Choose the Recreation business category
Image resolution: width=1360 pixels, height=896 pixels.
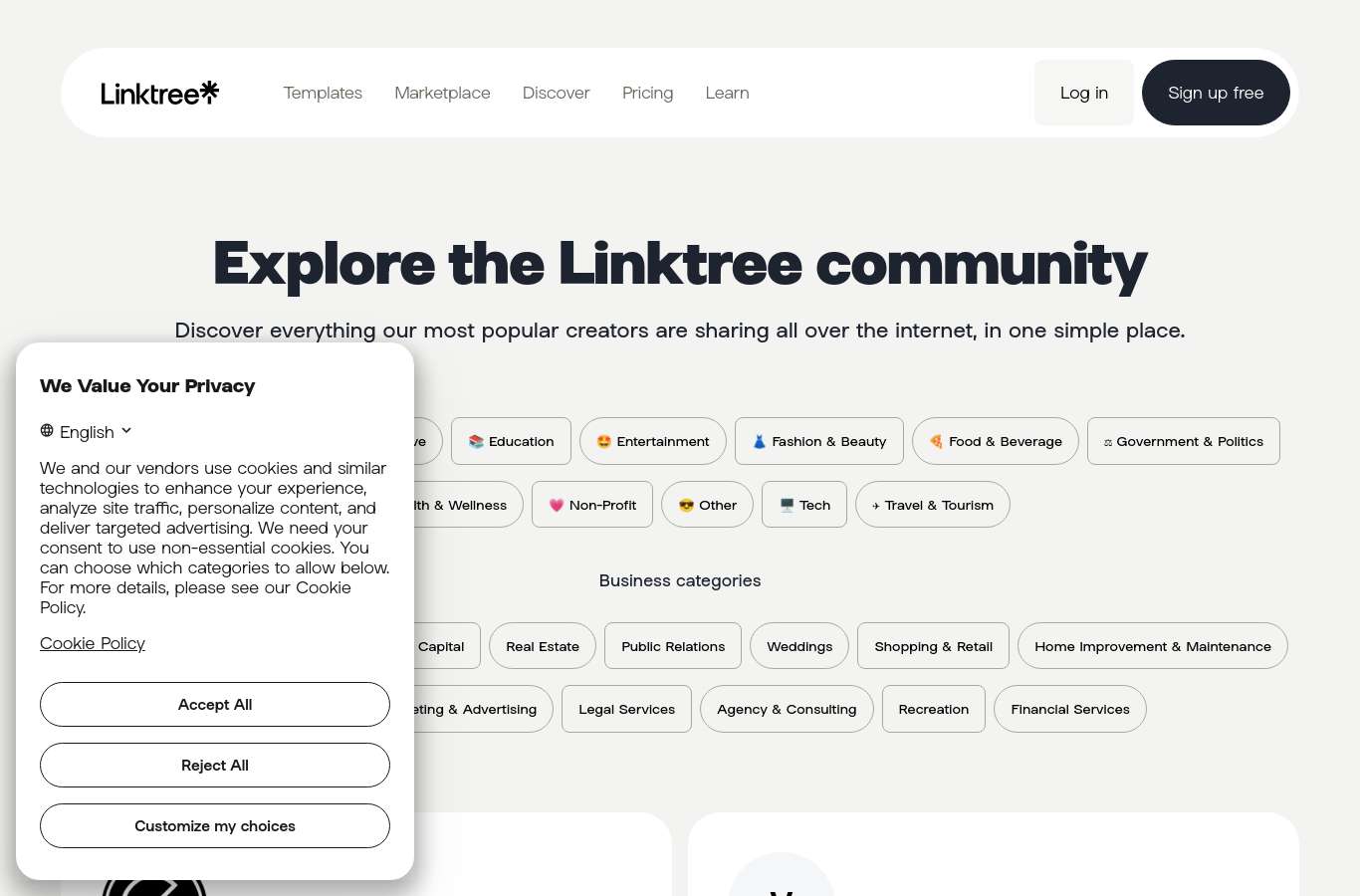934,709
